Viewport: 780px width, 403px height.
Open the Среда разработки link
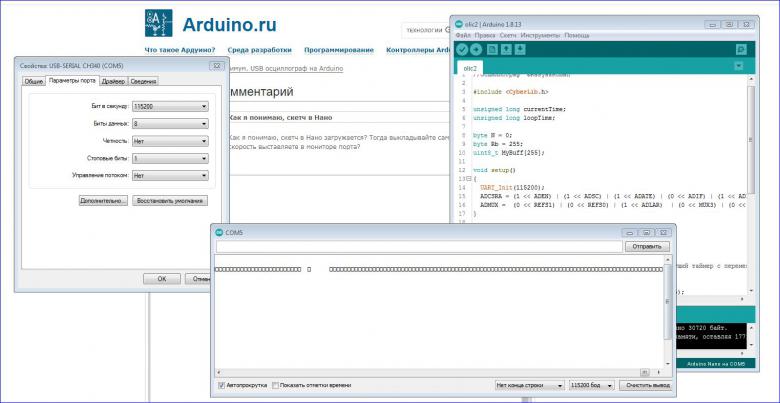(260, 50)
